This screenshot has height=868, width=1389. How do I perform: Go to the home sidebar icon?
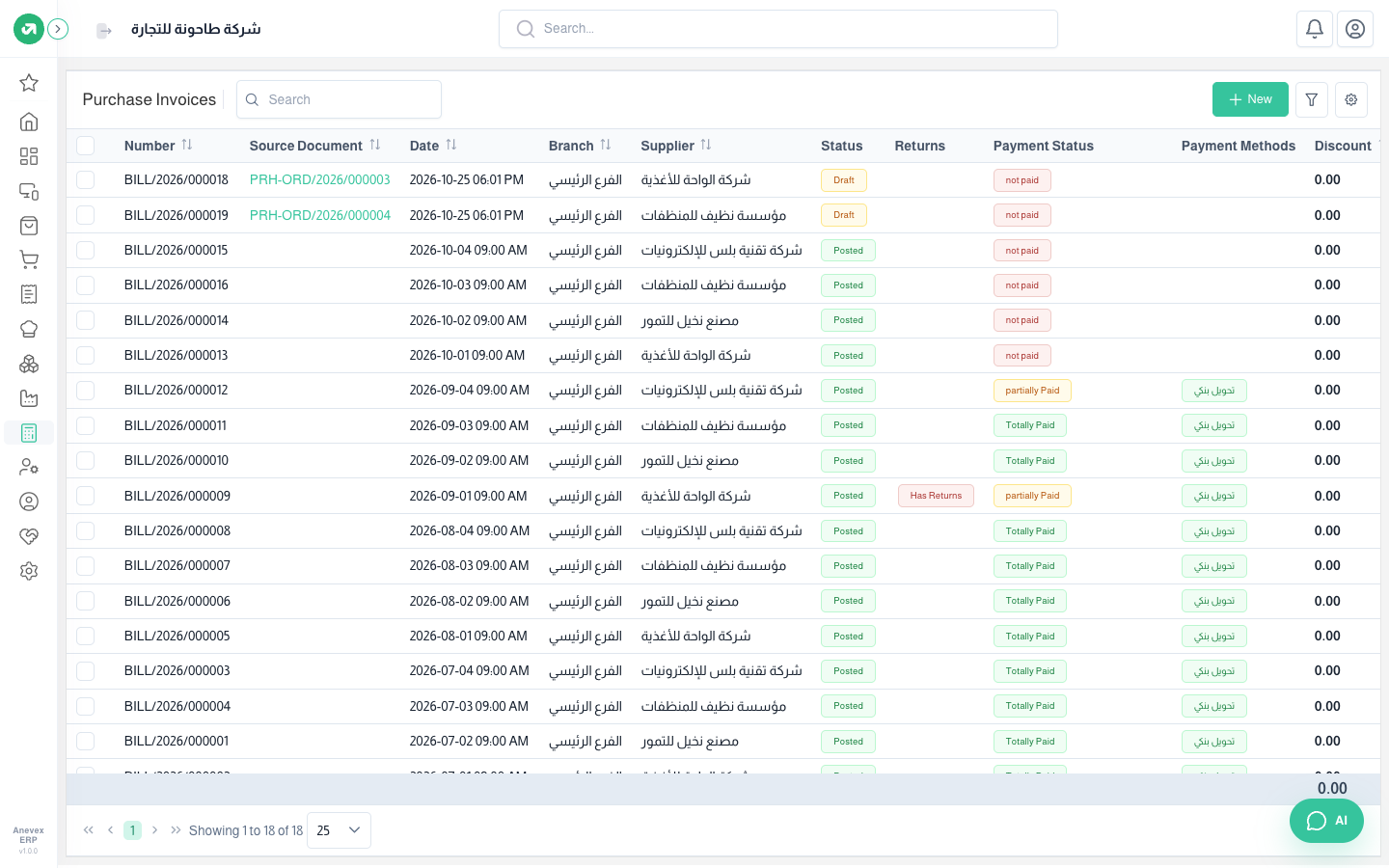click(x=29, y=122)
